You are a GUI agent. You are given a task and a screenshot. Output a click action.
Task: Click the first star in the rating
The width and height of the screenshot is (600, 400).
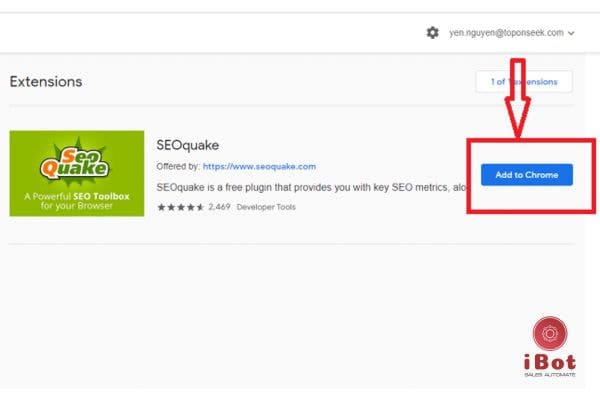point(161,207)
